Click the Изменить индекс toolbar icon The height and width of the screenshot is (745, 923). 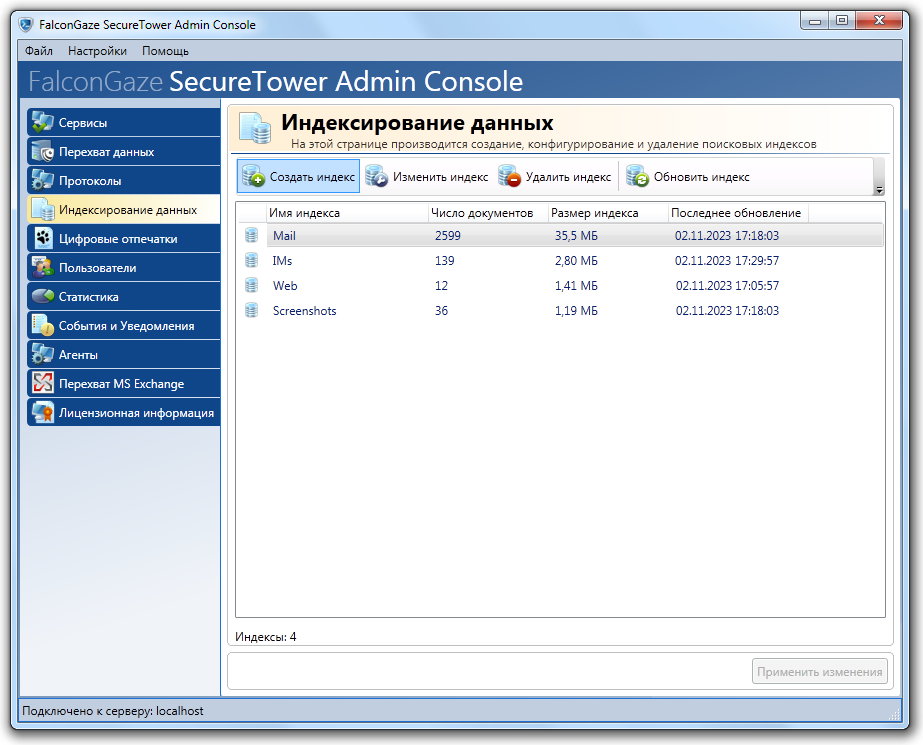(x=376, y=176)
